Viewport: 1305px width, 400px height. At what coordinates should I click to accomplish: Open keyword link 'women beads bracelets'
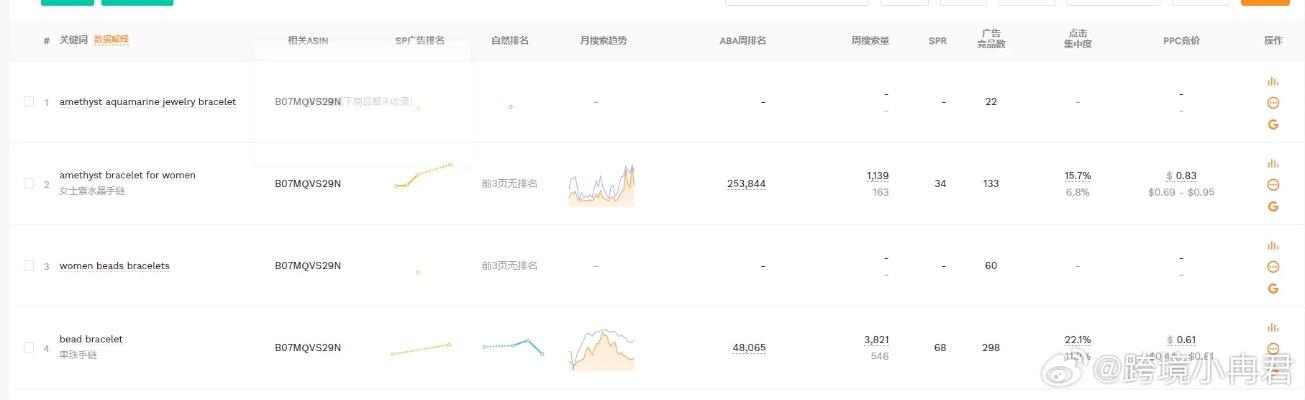click(114, 266)
